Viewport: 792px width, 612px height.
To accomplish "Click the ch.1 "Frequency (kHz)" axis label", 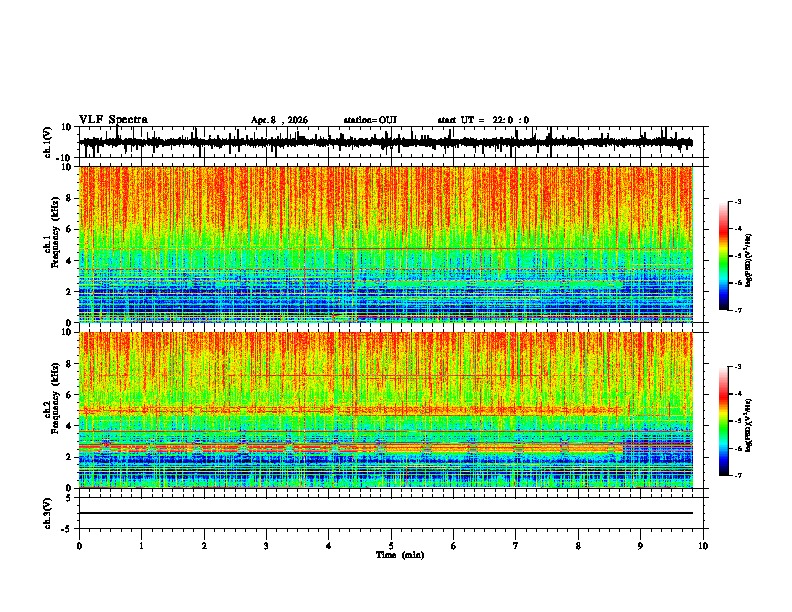I will coord(55,232).
